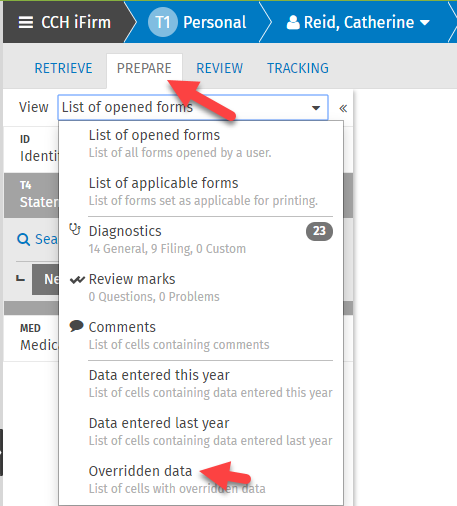Open the CCH iFirm hamburger menu icon
Screen dimensions: 457x506
click(x=26, y=23)
